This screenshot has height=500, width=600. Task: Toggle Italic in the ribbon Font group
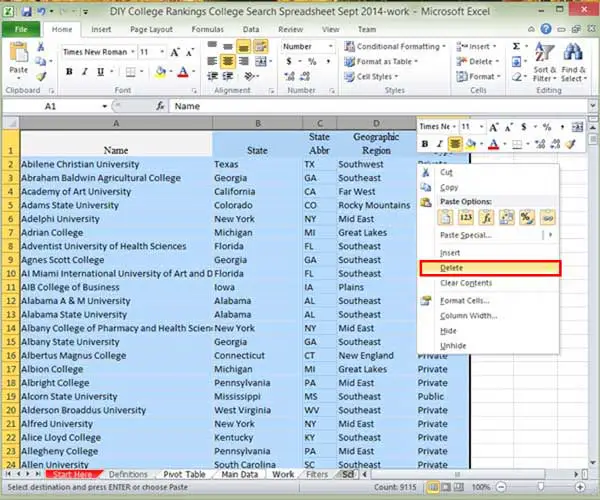point(85,72)
